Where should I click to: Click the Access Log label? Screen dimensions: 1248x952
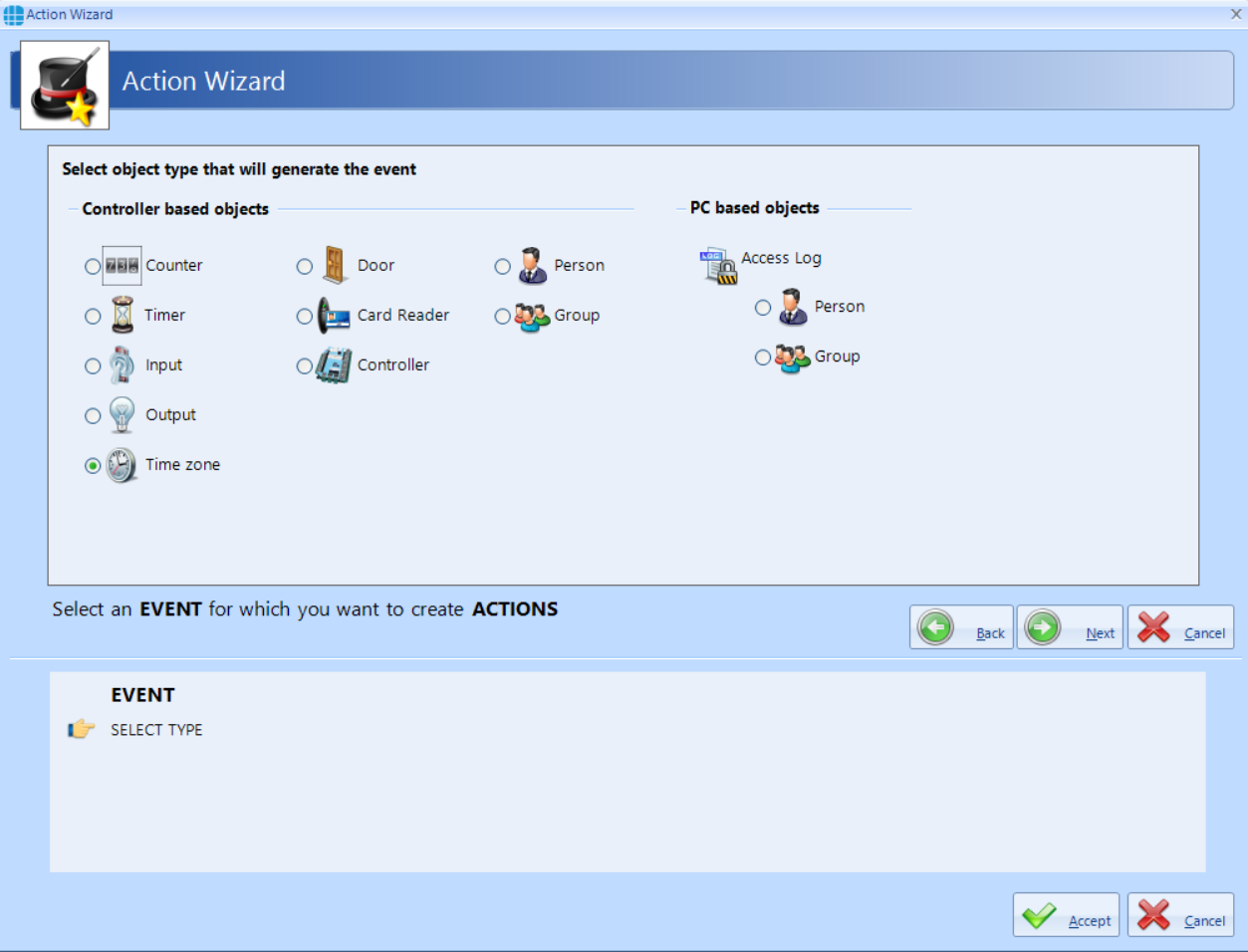click(x=781, y=258)
